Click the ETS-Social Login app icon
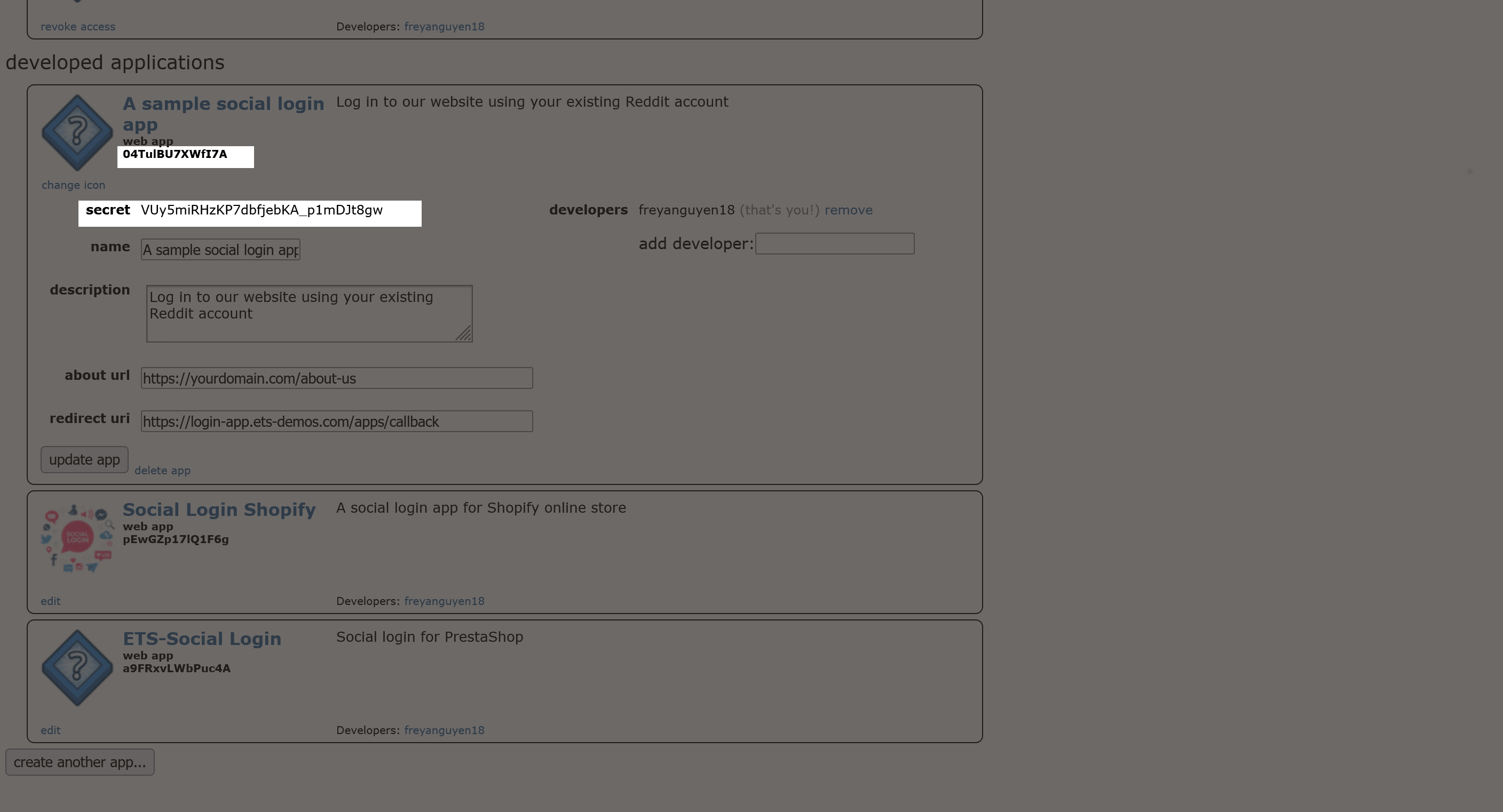Screen dimensions: 1503x812 coord(77,667)
